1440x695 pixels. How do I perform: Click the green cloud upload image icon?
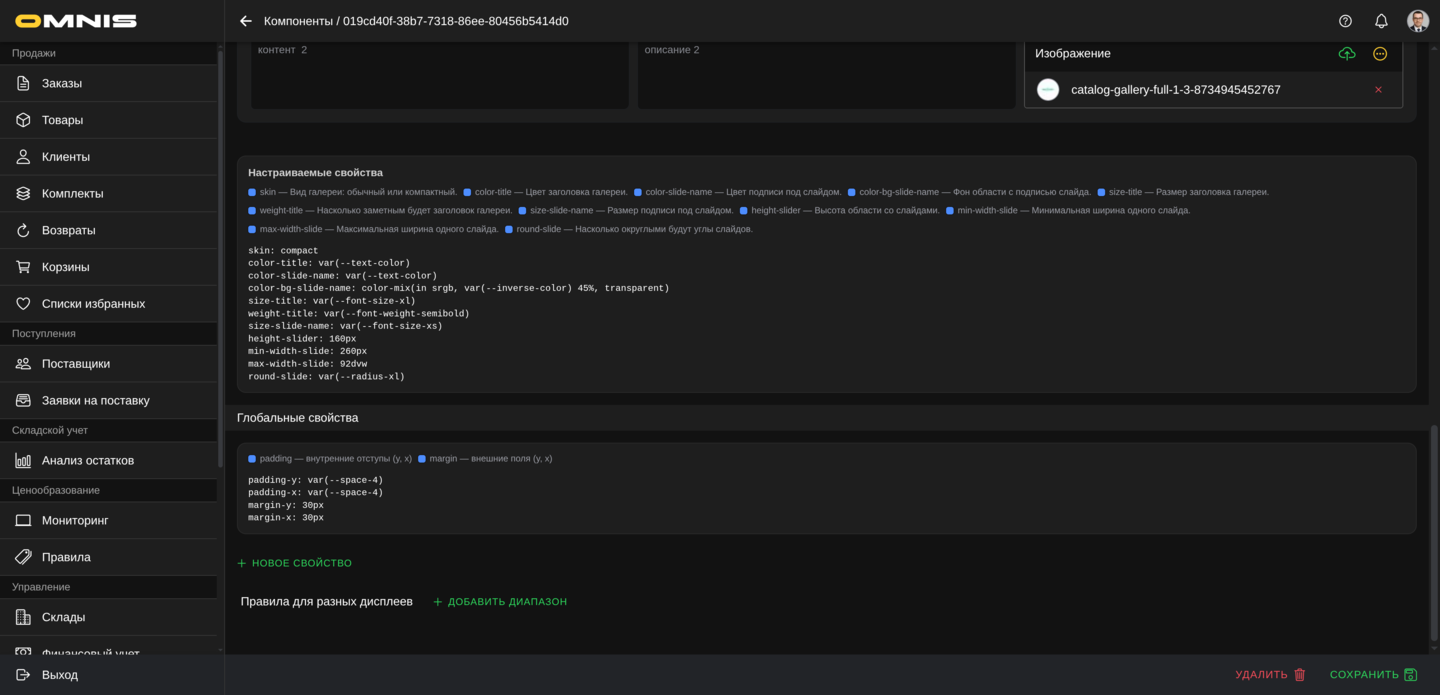click(x=1347, y=54)
